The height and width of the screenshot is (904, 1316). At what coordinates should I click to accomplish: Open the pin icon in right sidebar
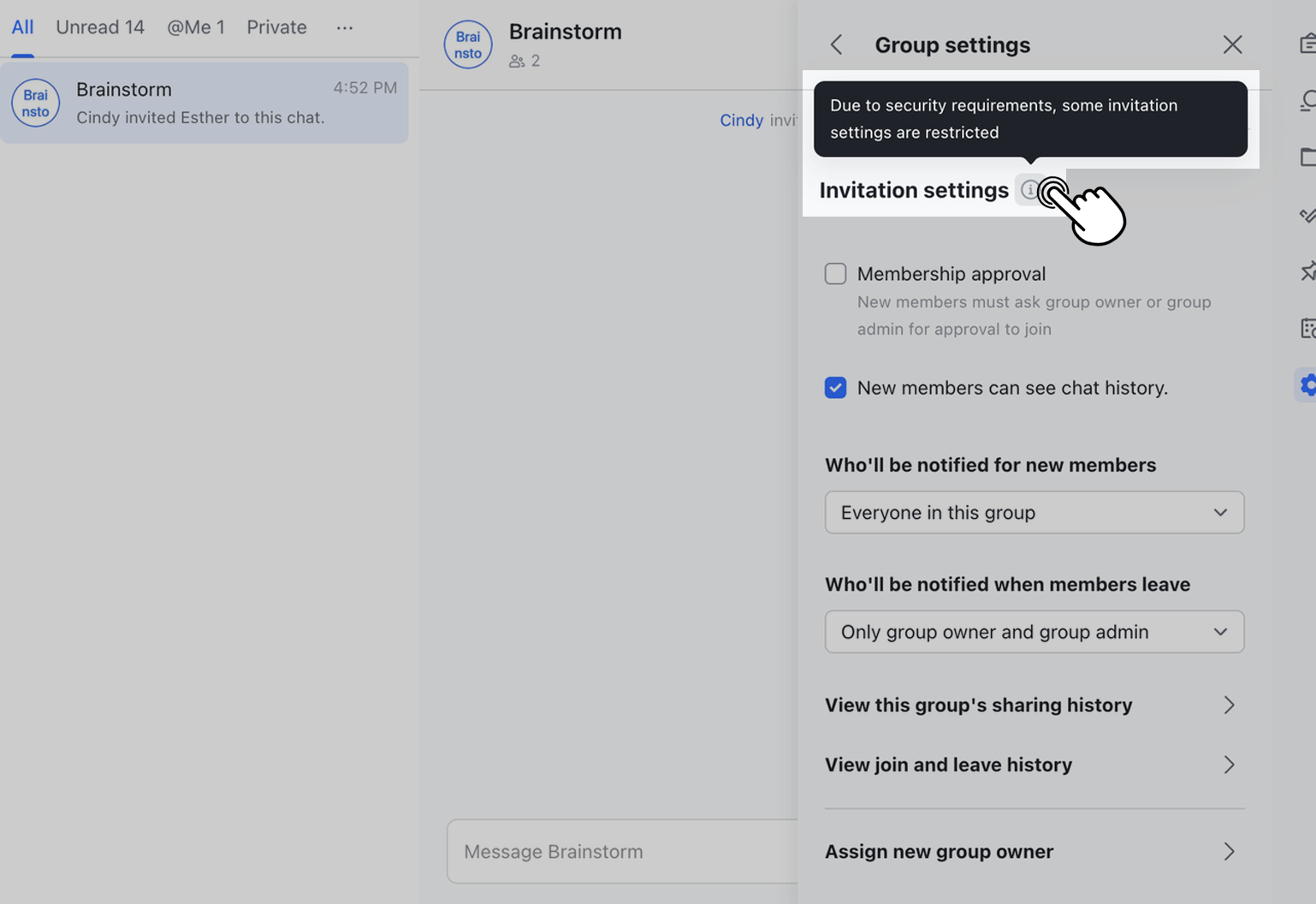(x=1307, y=272)
